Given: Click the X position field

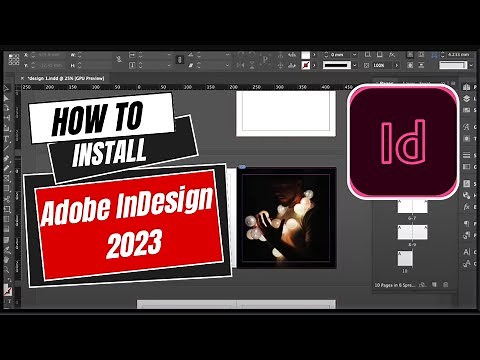Looking at the screenshot, I should pyautogui.click(x=51, y=55).
